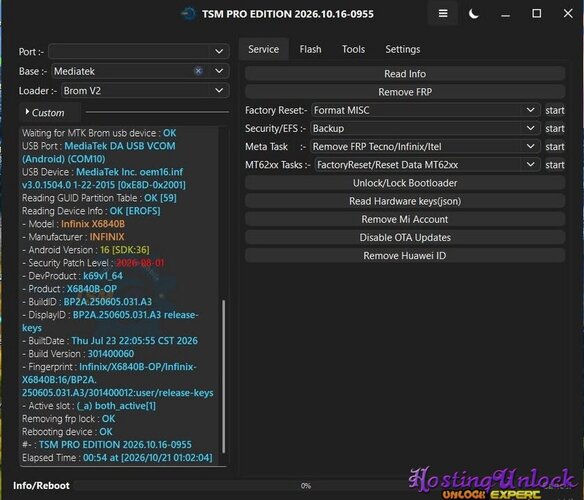Image resolution: width=584 pixels, height=500 pixels.
Task: Click the log panel scrollbar
Action: [x=223, y=376]
